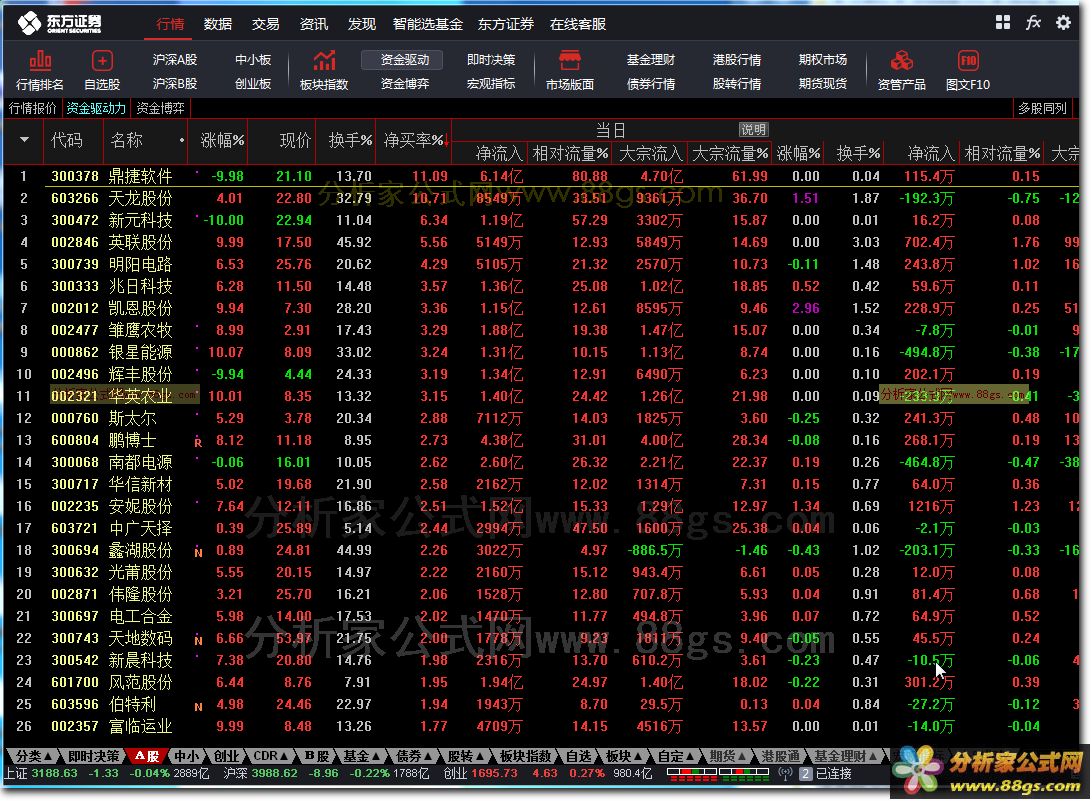Open the 交易 top menu
Viewport: 1092px width, 801px height.
pos(265,24)
